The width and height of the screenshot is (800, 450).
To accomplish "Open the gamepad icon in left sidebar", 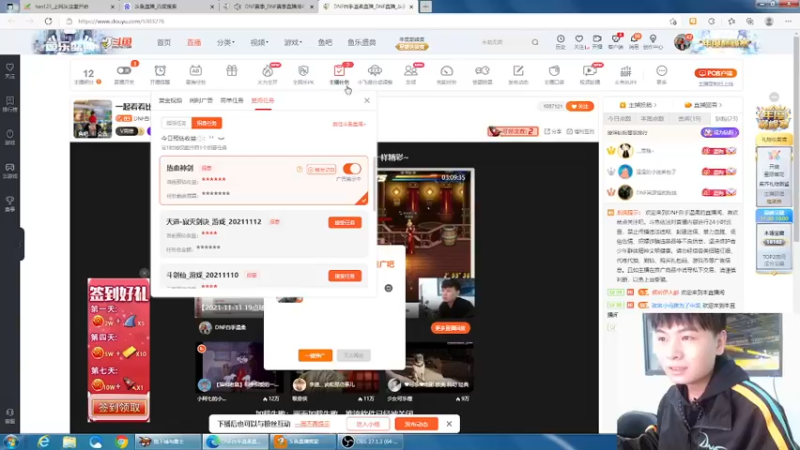I will pyautogui.click(x=10, y=167).
